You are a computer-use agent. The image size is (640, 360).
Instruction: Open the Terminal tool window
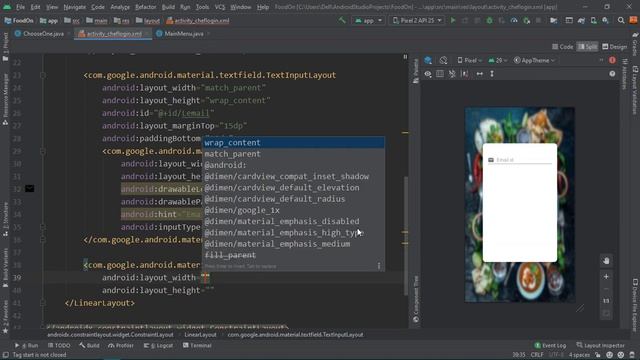(x=197, y=345)
